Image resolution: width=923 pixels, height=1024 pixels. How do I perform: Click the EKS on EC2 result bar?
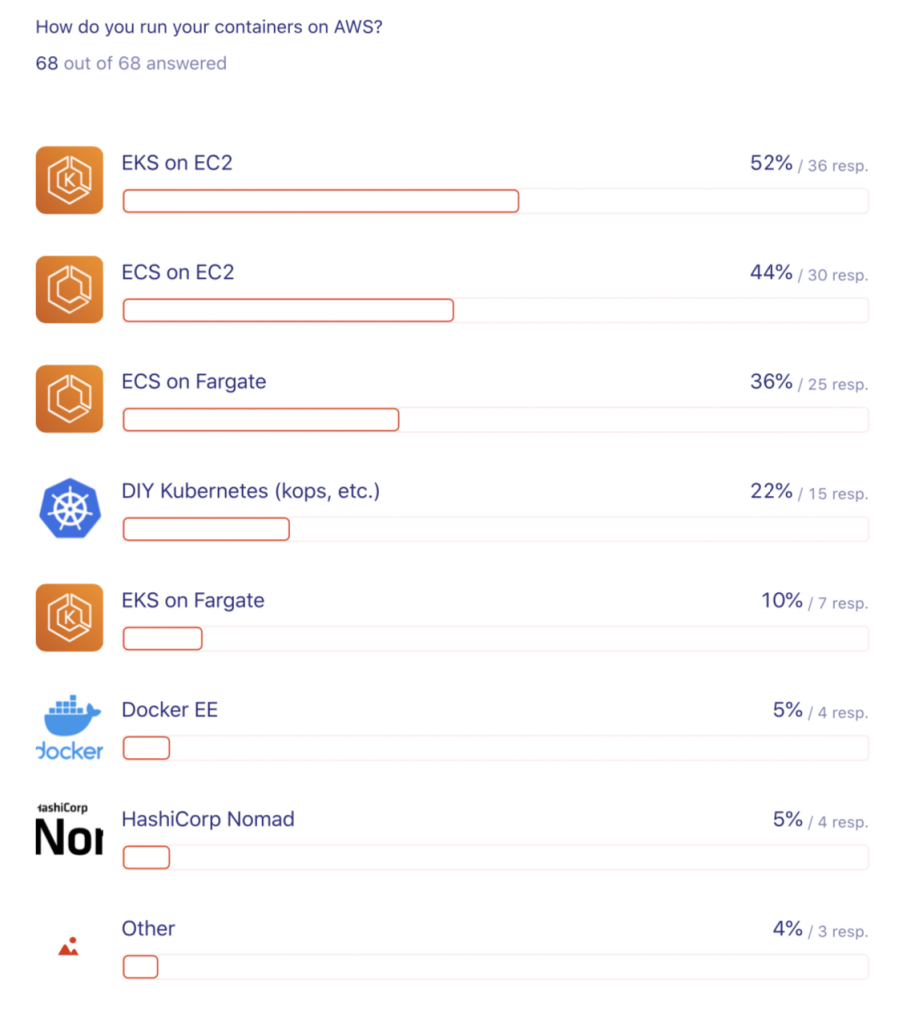pos(496,201)
